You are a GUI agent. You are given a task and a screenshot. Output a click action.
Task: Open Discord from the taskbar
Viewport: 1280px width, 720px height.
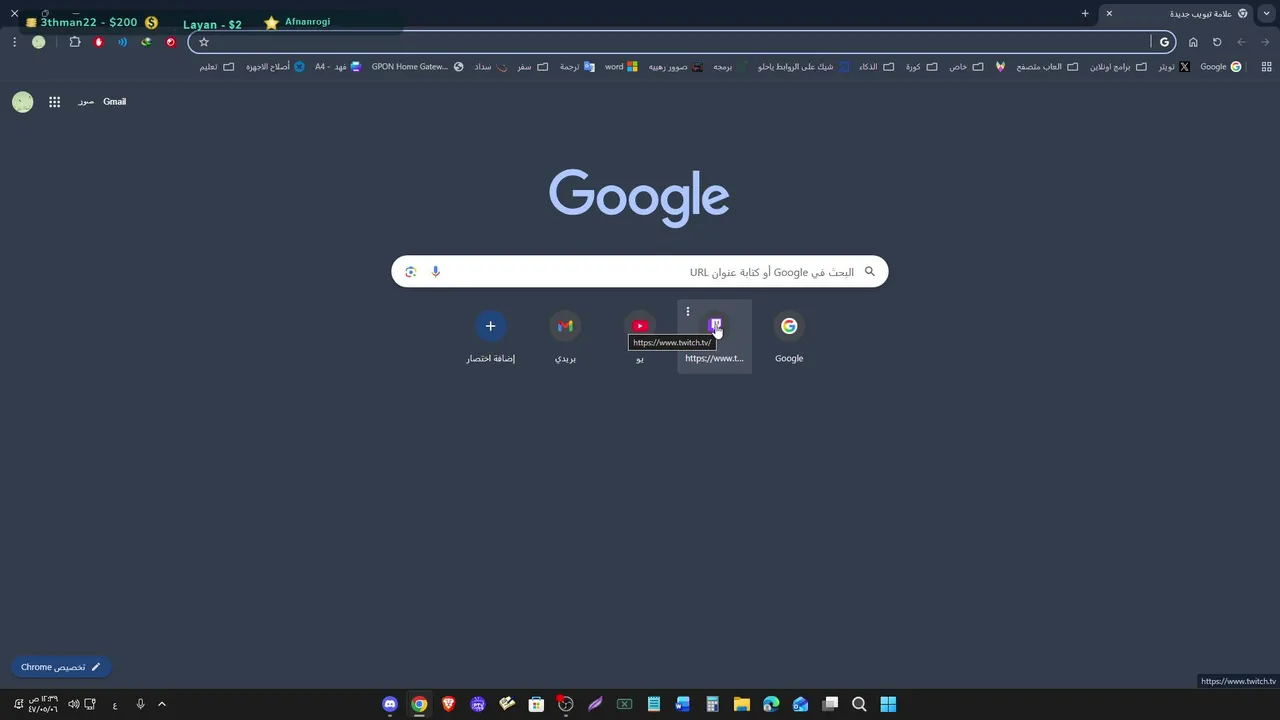pyautogui.click(x=390, y=704)
